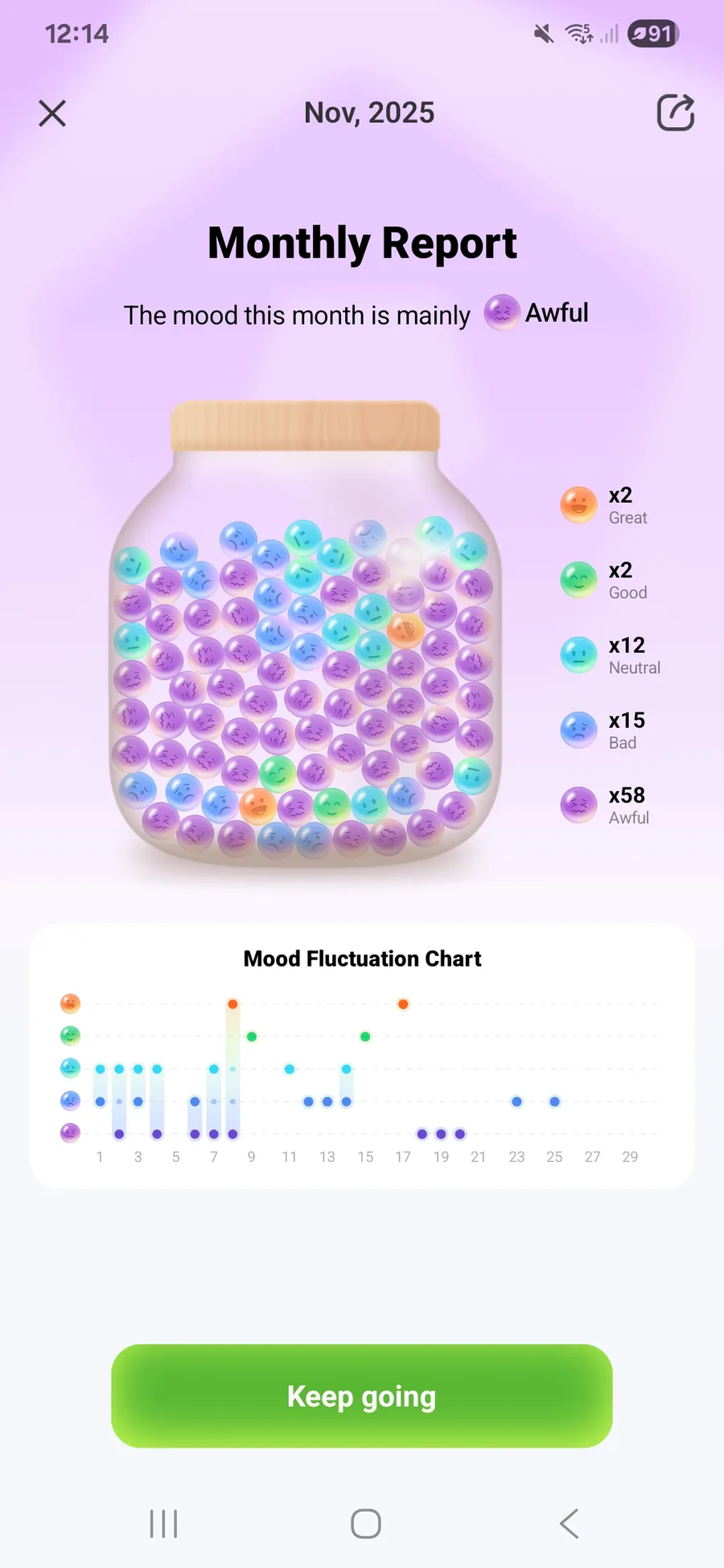Screen dimensions: 724x1568
Task: Tap the Awful emoji beside the summary text
Action: 501,313
